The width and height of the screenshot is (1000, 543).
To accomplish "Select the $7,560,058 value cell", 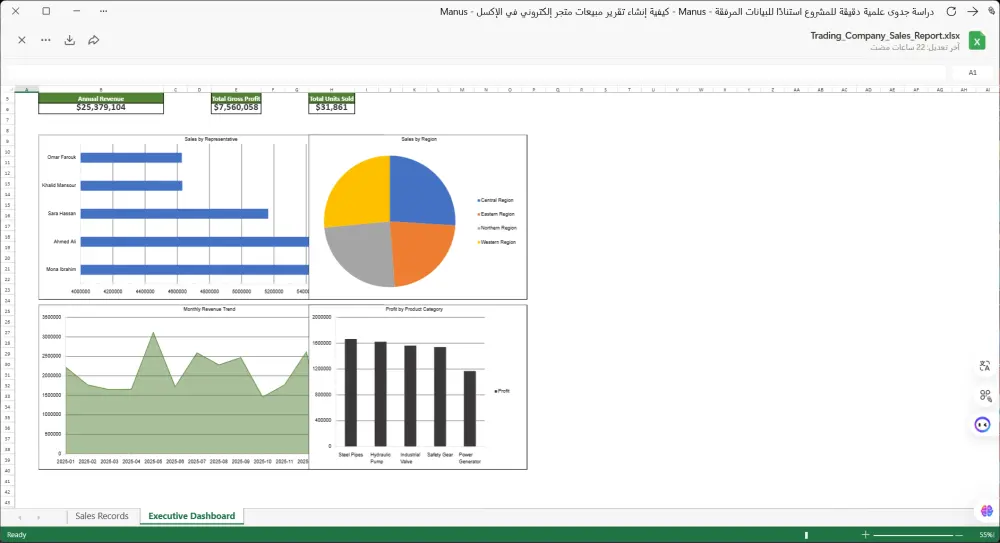I will point(236,108).
